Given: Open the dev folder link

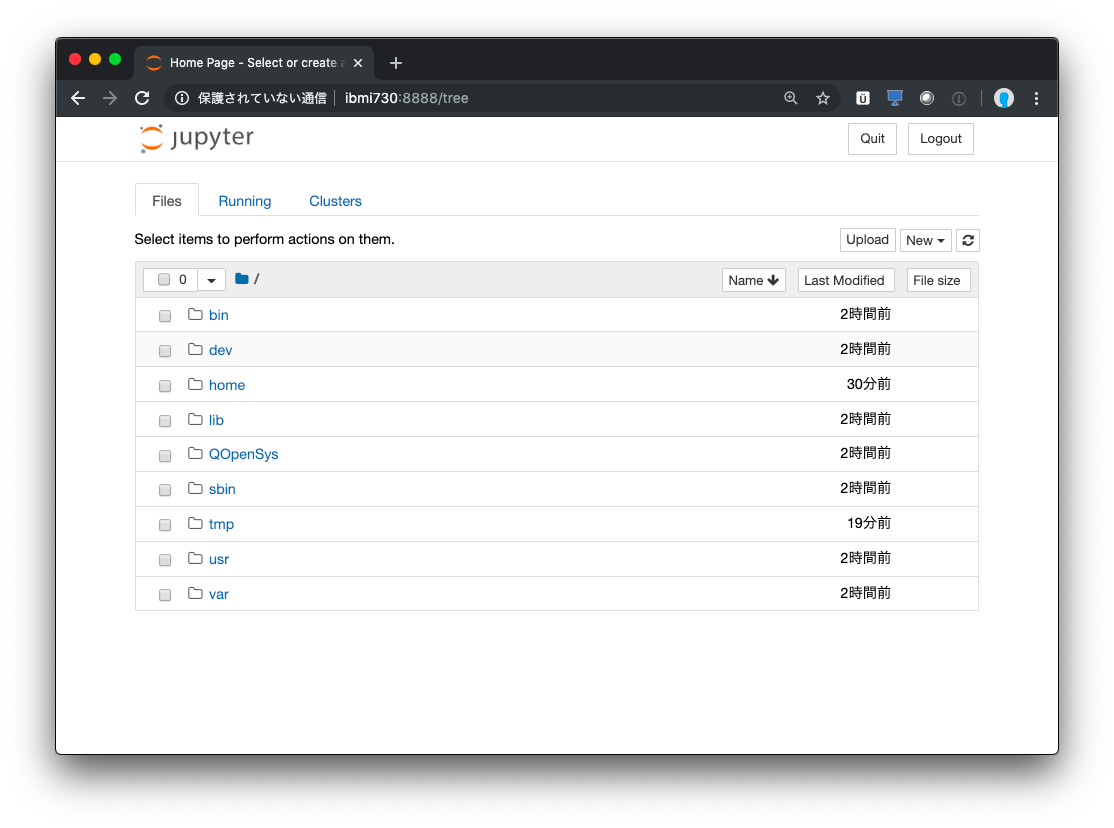Looking at the screenshot, I should pos(220,350).
